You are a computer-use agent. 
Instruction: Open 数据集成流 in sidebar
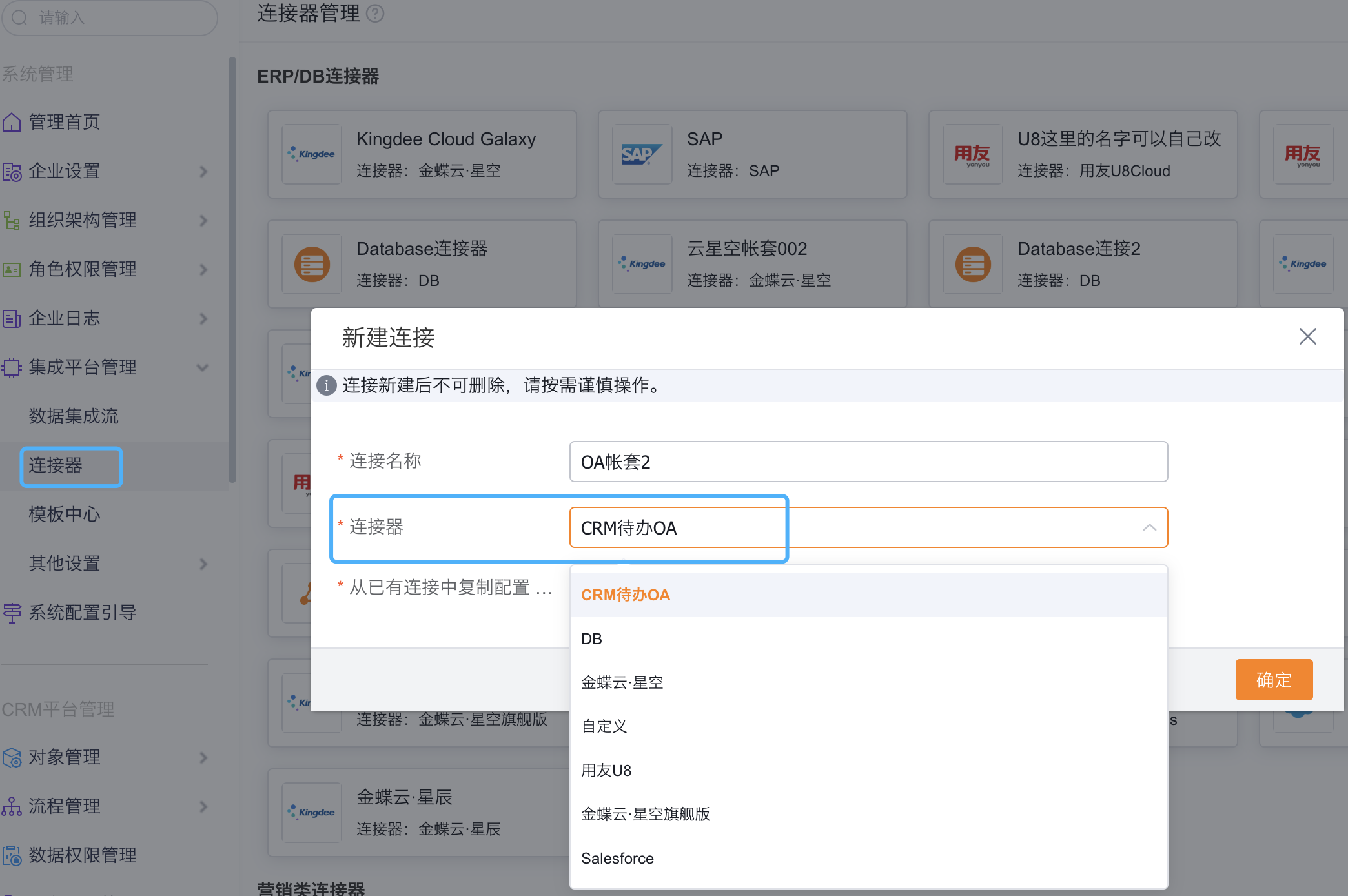[74, 416]
